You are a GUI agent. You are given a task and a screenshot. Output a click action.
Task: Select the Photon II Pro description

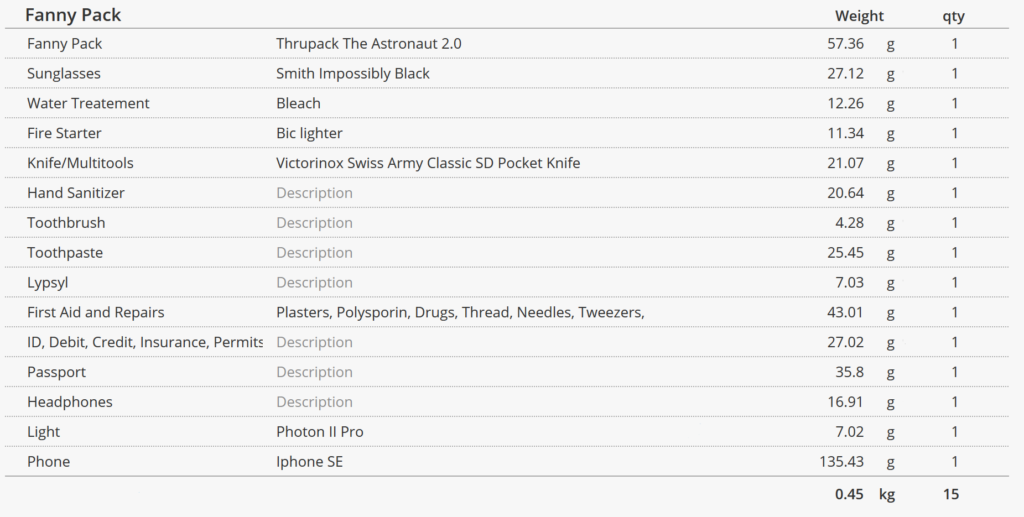tap(319, 431)
